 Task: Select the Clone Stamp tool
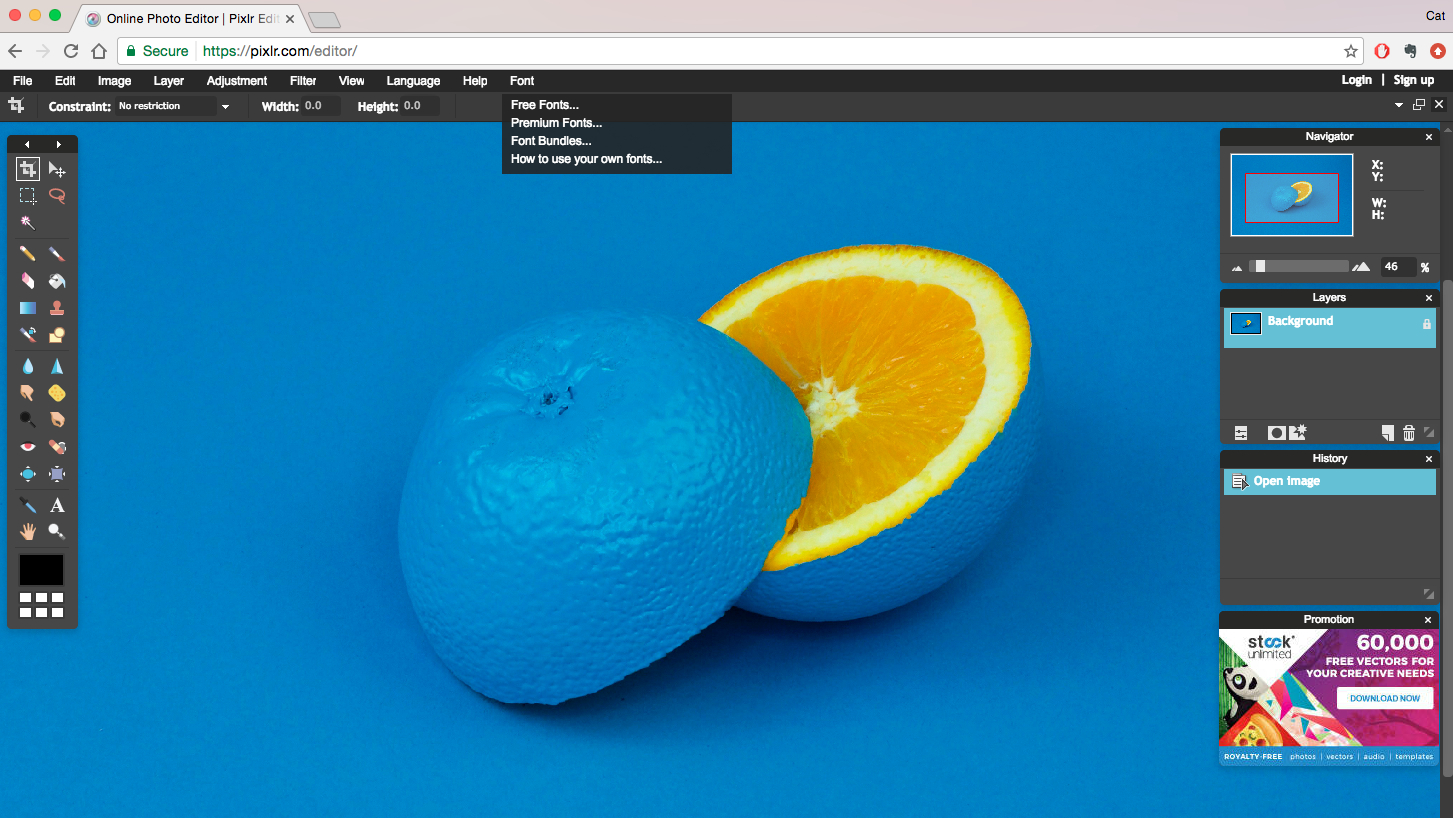57,307
